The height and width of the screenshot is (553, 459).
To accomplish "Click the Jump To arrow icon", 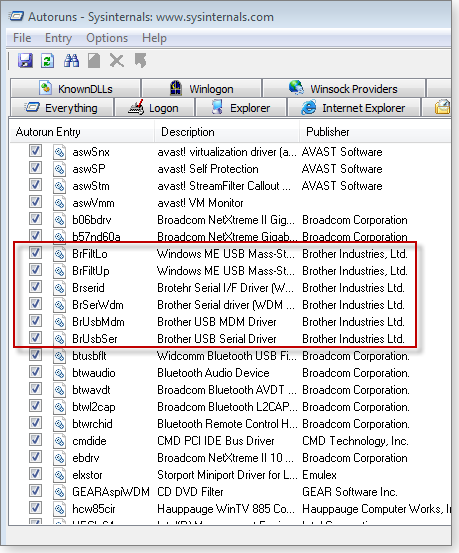I will click(x=141, y=61).
